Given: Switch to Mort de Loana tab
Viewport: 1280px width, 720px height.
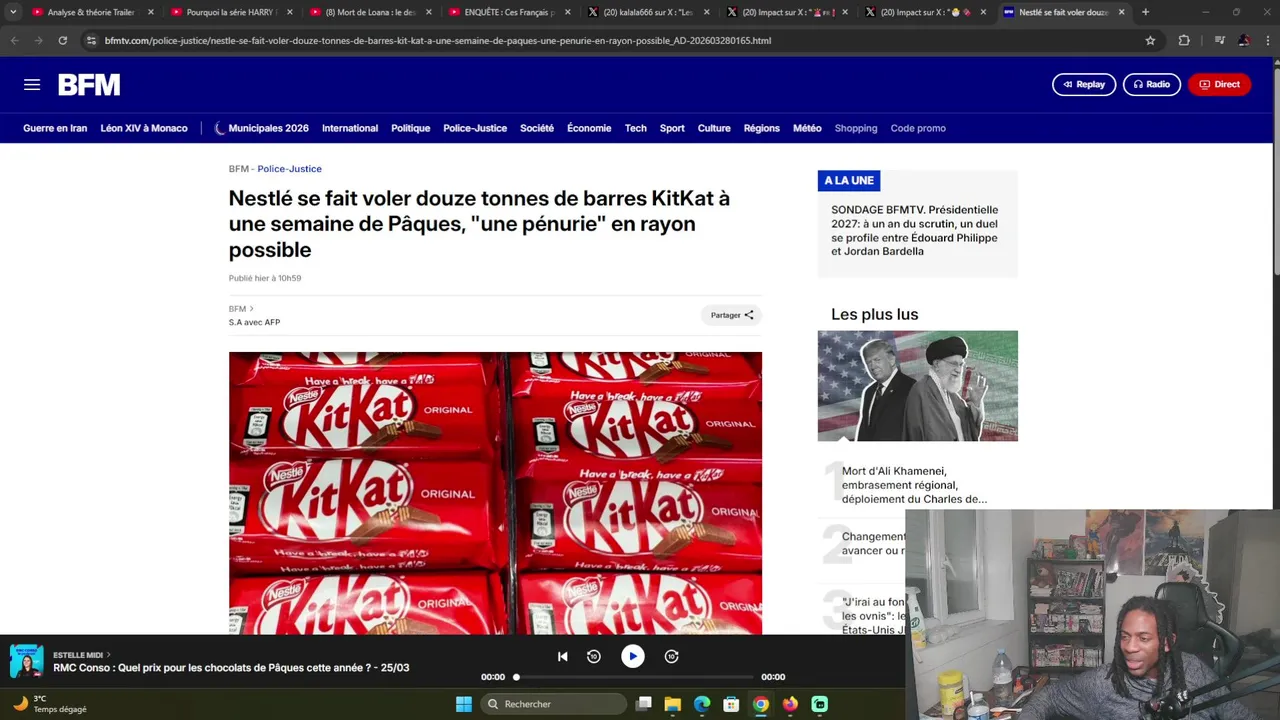Looking at the screenshot, I should pos(370,12).
